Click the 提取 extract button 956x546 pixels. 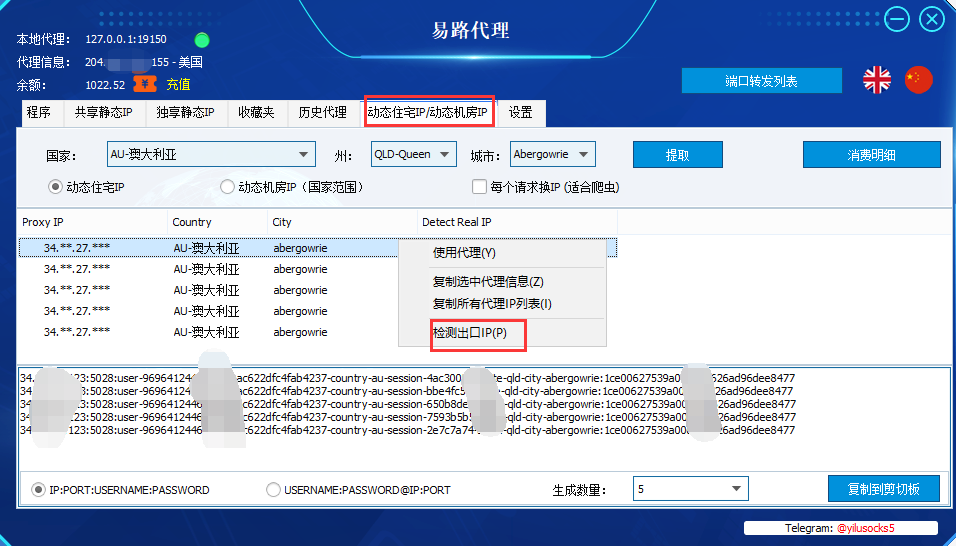click(678, 155)
